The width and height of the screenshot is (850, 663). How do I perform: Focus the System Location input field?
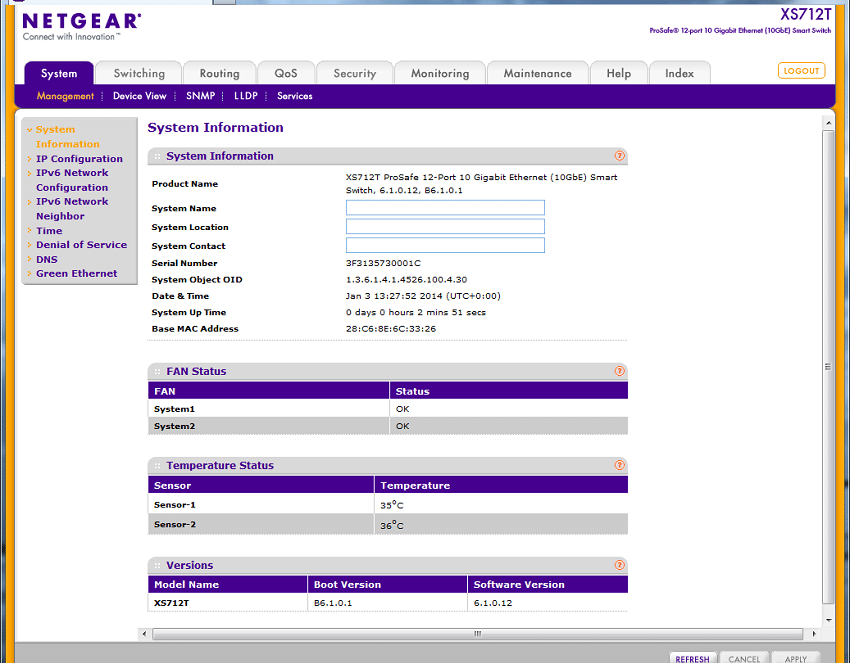(445, 227)
